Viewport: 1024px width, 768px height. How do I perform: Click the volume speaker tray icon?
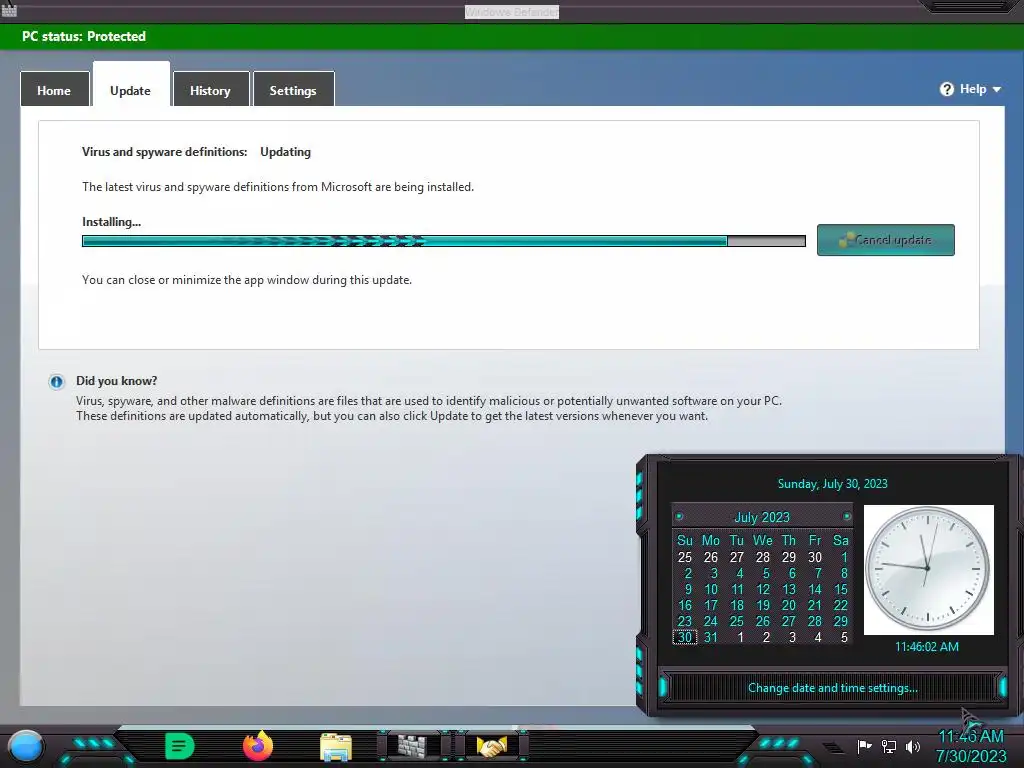(913, 746)
